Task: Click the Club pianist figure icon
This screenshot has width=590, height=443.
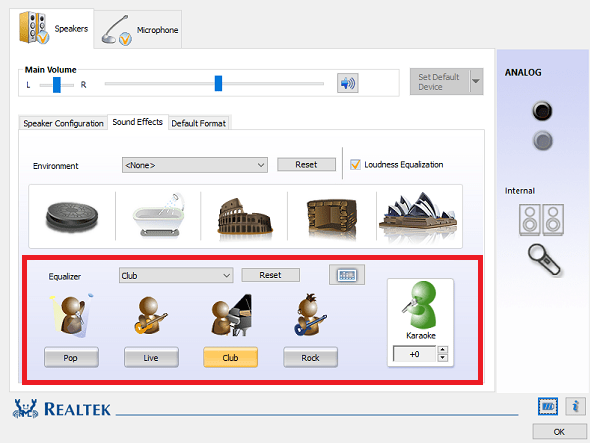Action: [231, 315]
